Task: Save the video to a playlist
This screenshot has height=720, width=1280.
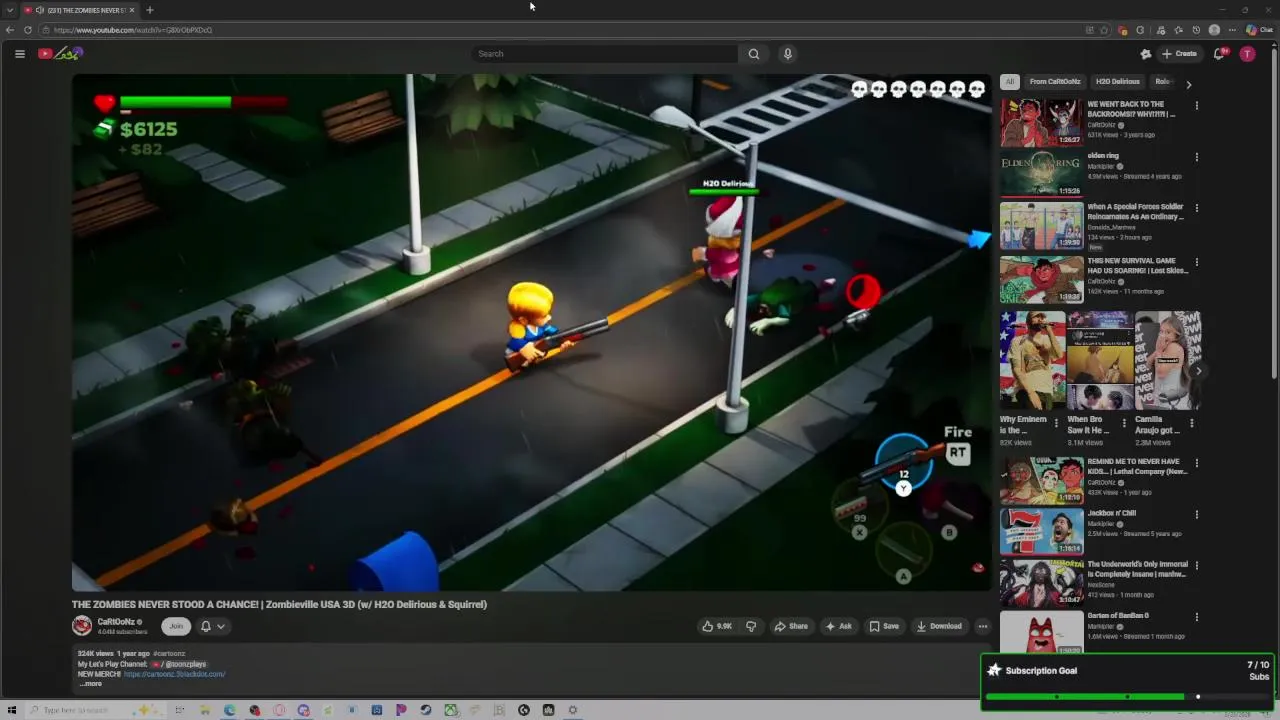Action: pos(884,626)
